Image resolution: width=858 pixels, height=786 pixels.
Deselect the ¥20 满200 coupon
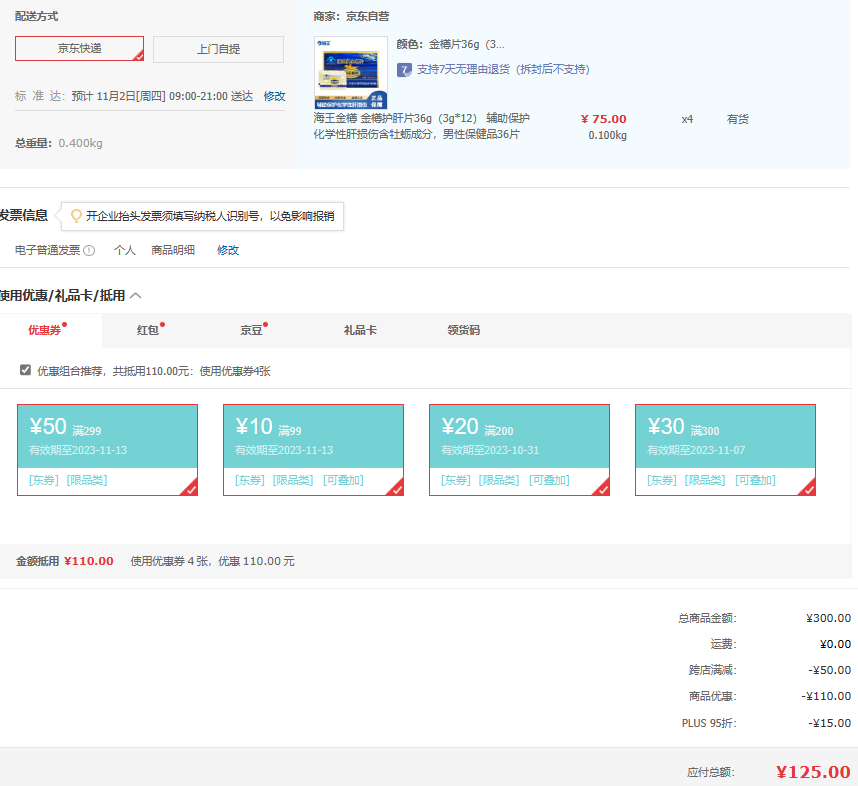point(519,450)
